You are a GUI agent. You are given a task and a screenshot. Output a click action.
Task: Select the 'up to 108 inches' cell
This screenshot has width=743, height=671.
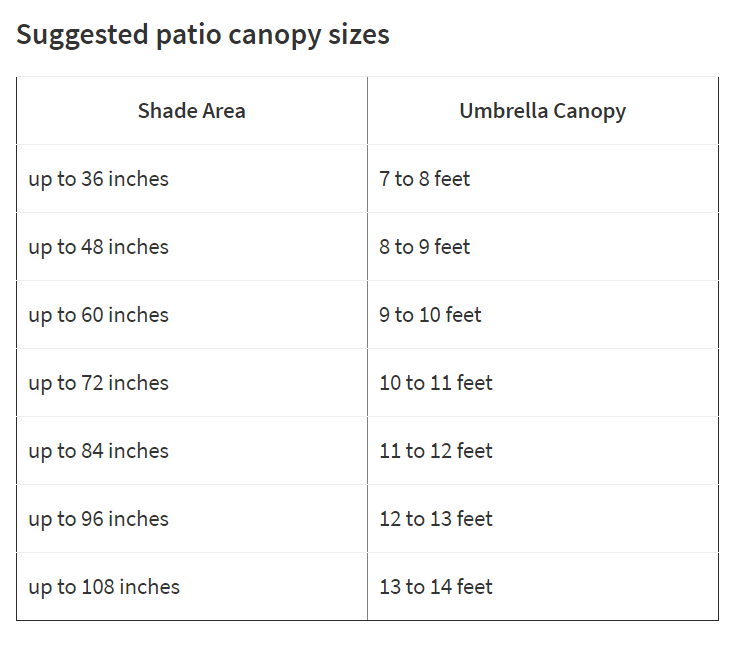pos(104,587)
